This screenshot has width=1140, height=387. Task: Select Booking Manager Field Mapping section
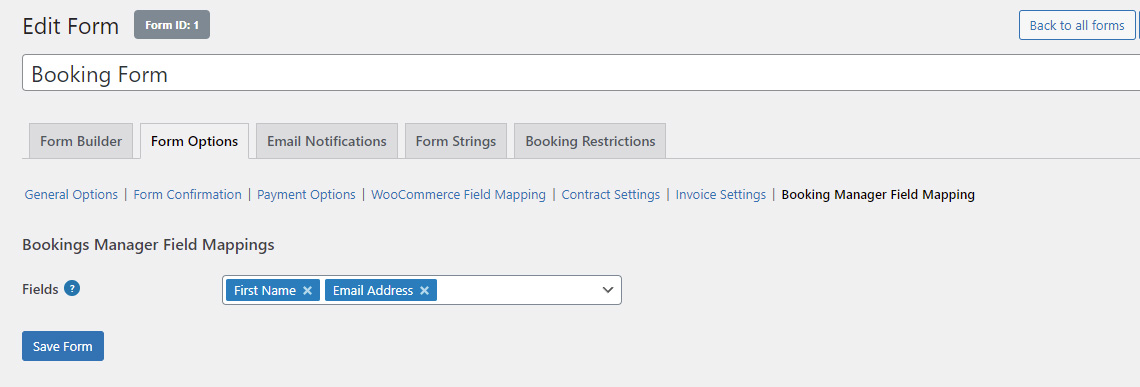click(878, 194)
